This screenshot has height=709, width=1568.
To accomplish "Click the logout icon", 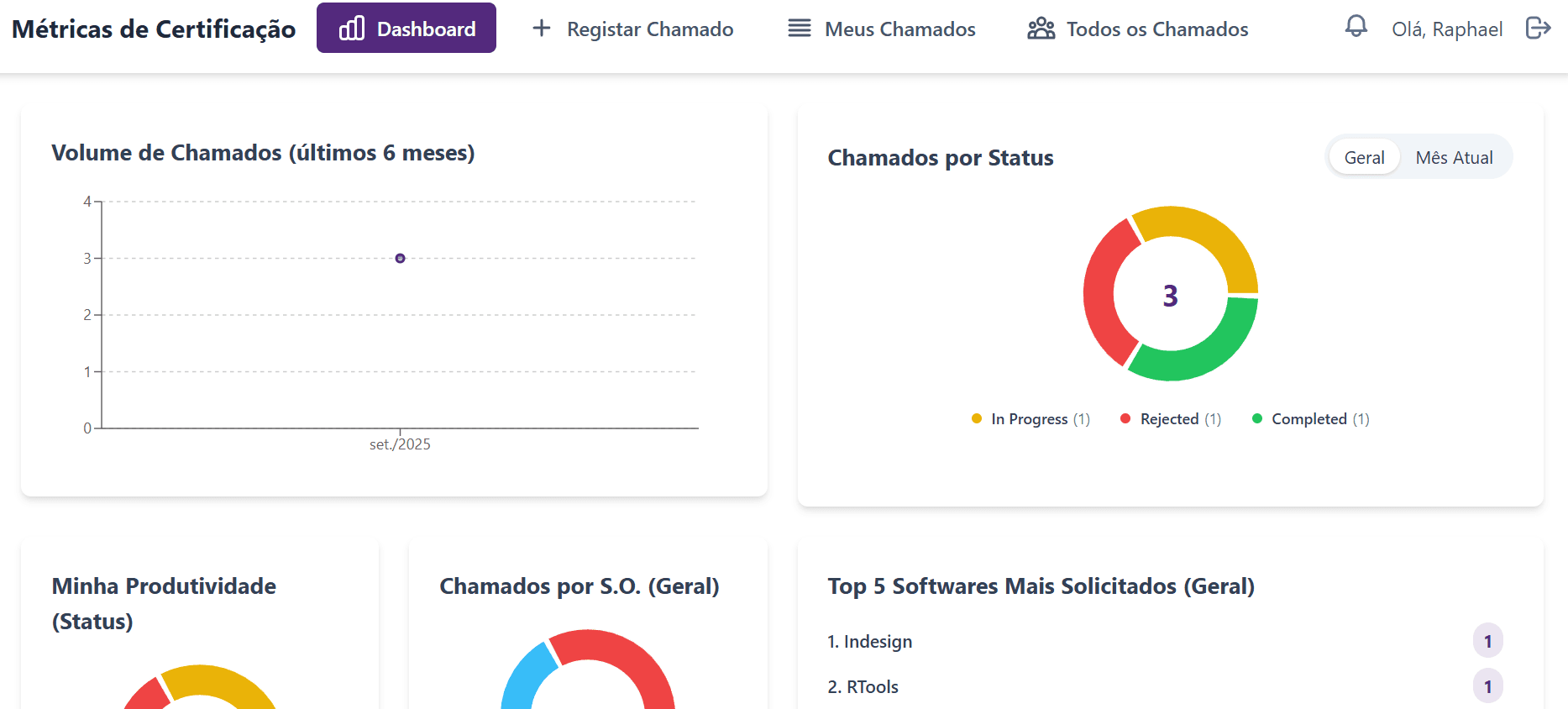I will 1537,29.
